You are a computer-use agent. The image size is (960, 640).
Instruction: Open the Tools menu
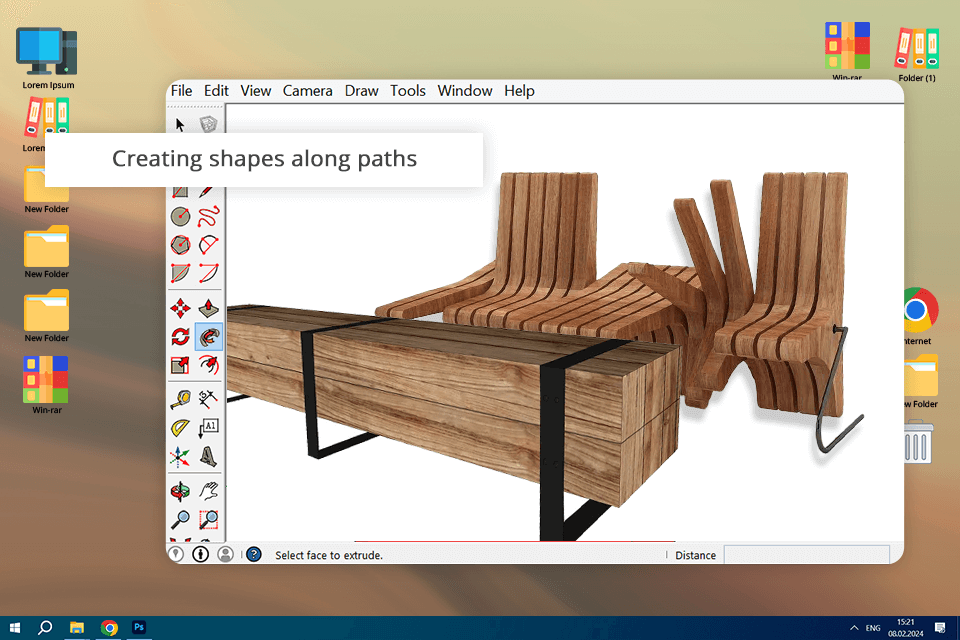tap(408, 91)
